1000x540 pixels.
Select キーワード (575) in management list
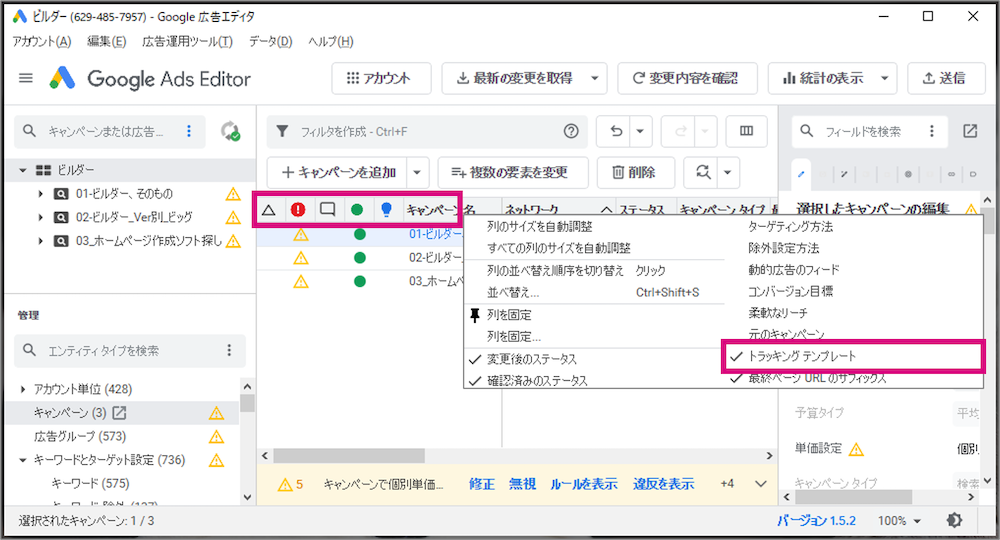pos(91,483)
